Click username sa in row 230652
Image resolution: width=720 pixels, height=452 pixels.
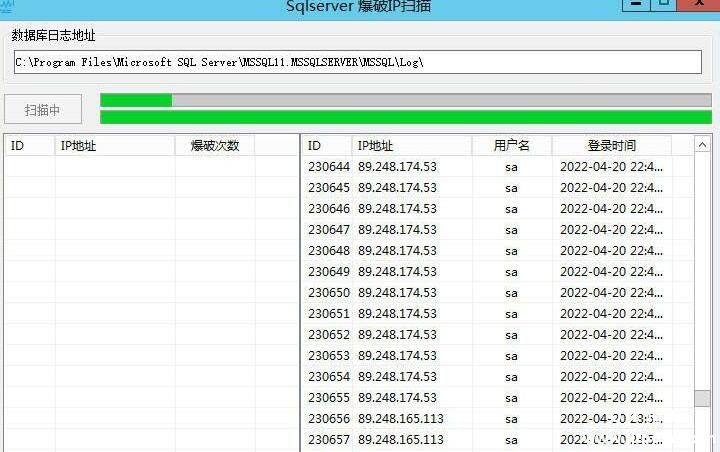[x=512, y=335]
